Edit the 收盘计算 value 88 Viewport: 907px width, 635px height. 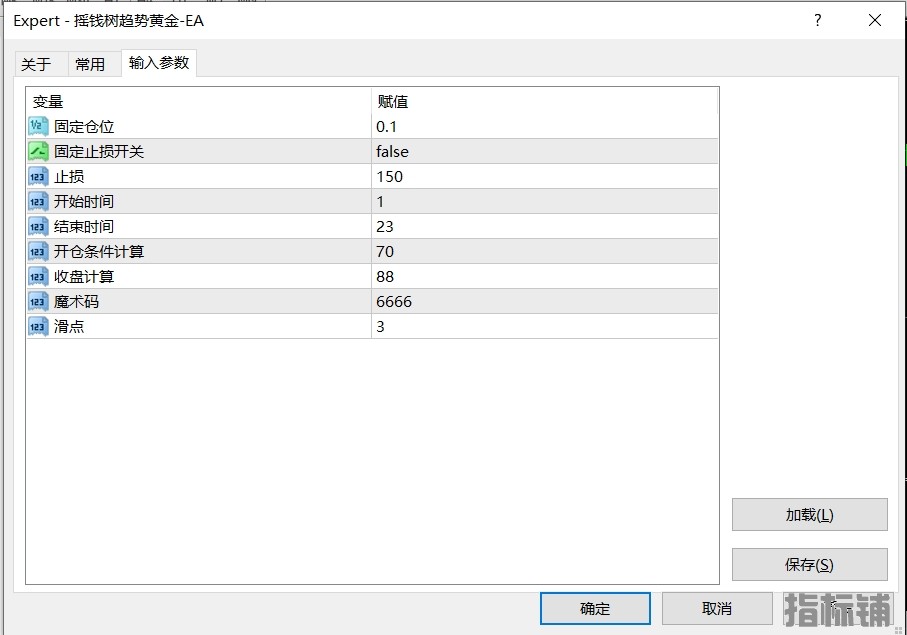point(545,276)
